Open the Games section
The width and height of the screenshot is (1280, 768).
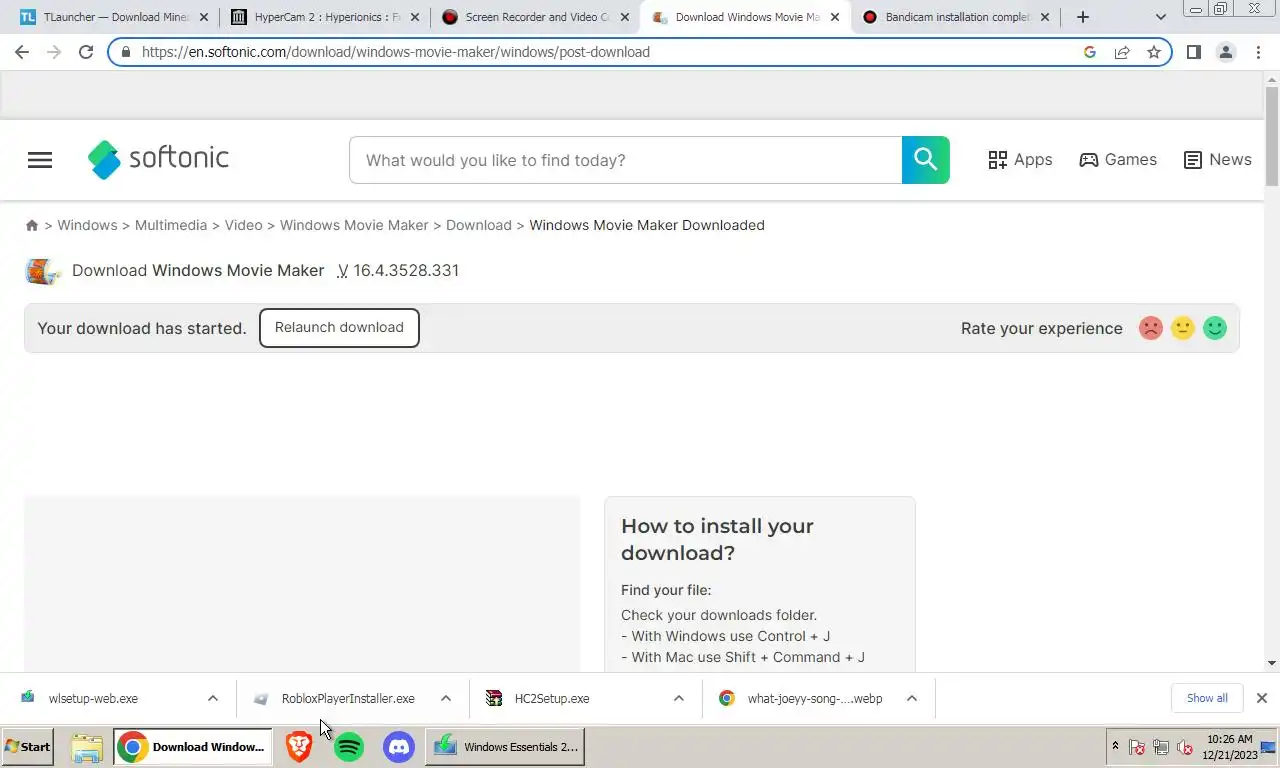tap(1118, 160)
